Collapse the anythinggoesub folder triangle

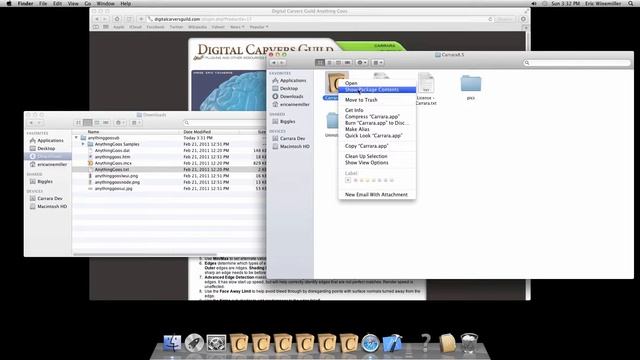(76, 138)
